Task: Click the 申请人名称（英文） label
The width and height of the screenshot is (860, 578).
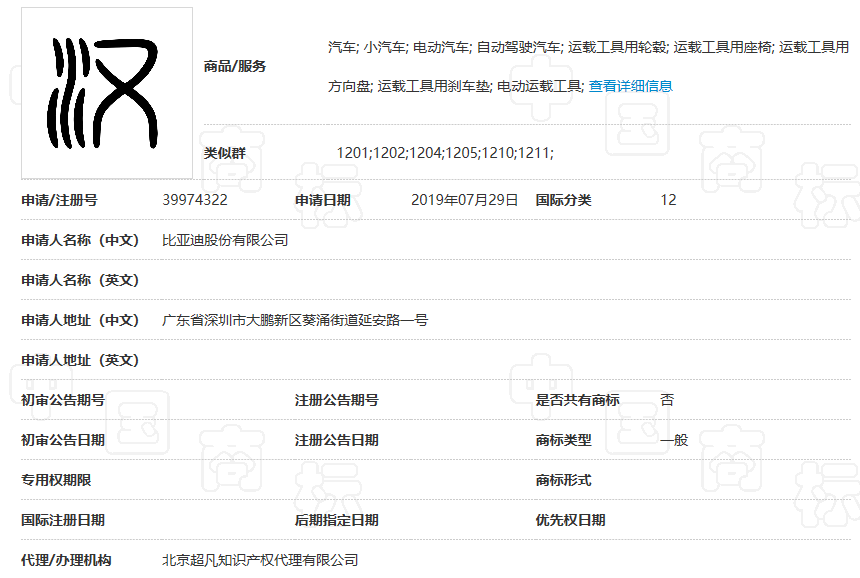Action: point(80,280)
